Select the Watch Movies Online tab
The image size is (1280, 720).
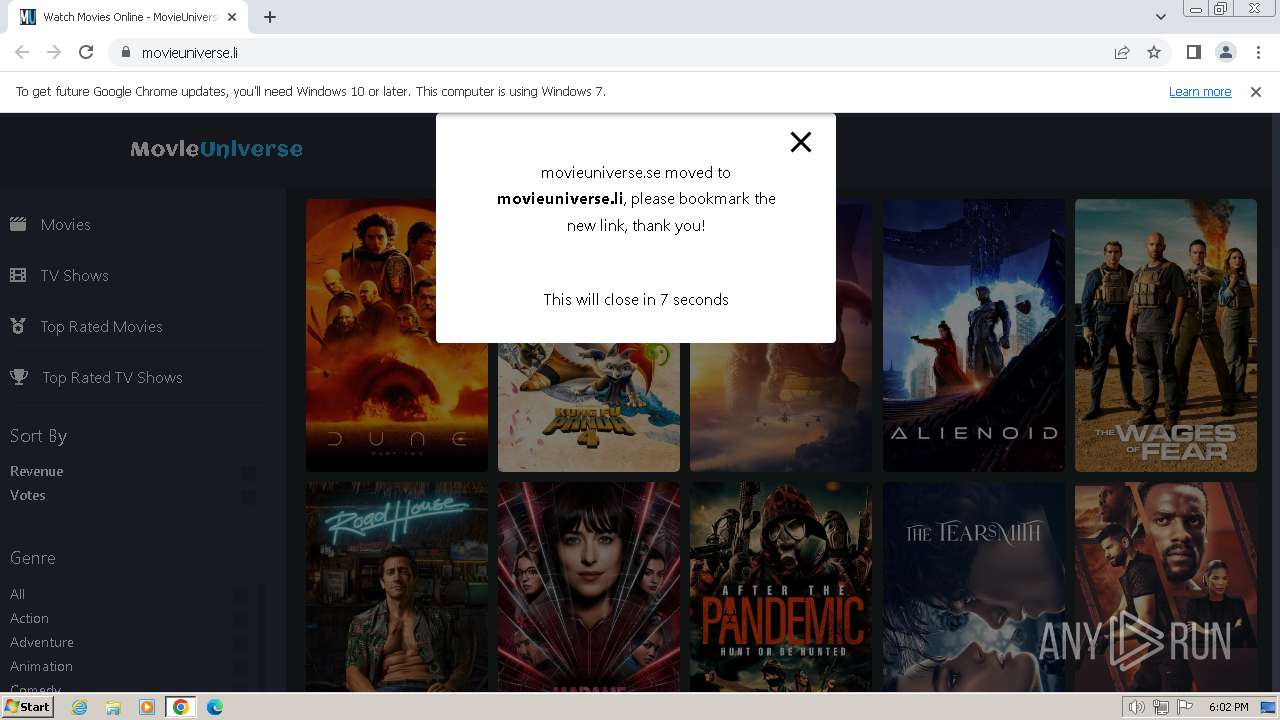pos(129,17)
